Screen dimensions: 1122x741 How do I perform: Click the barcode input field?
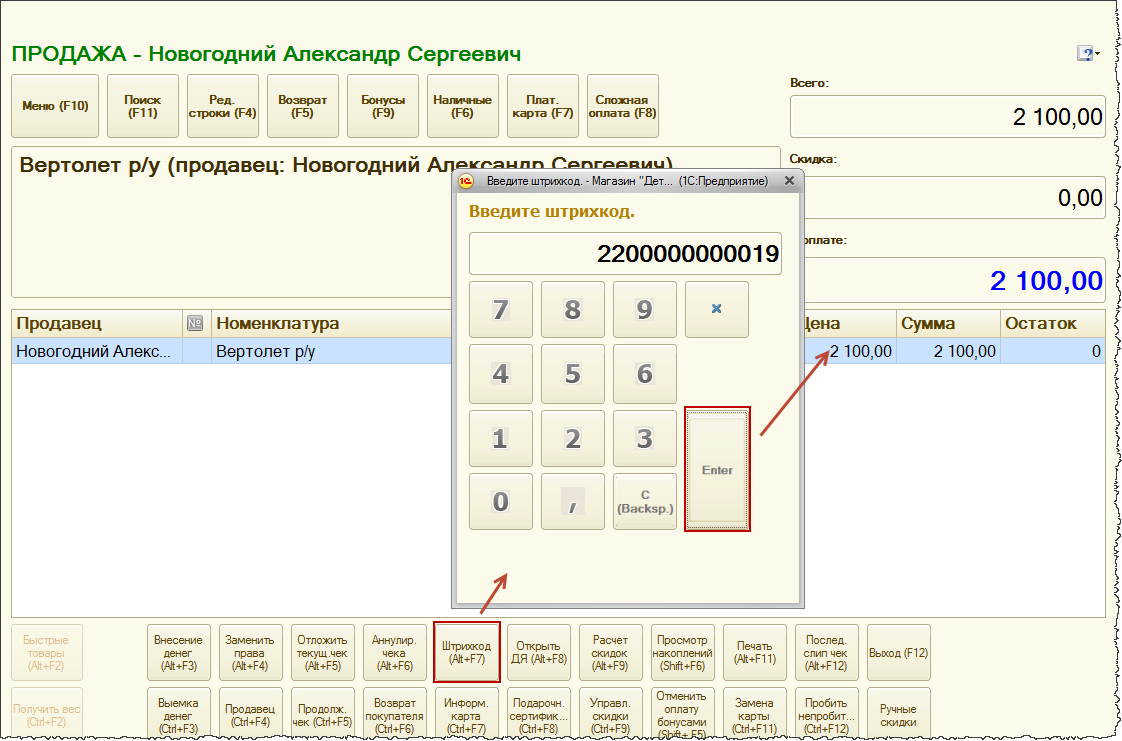(625, 253)
